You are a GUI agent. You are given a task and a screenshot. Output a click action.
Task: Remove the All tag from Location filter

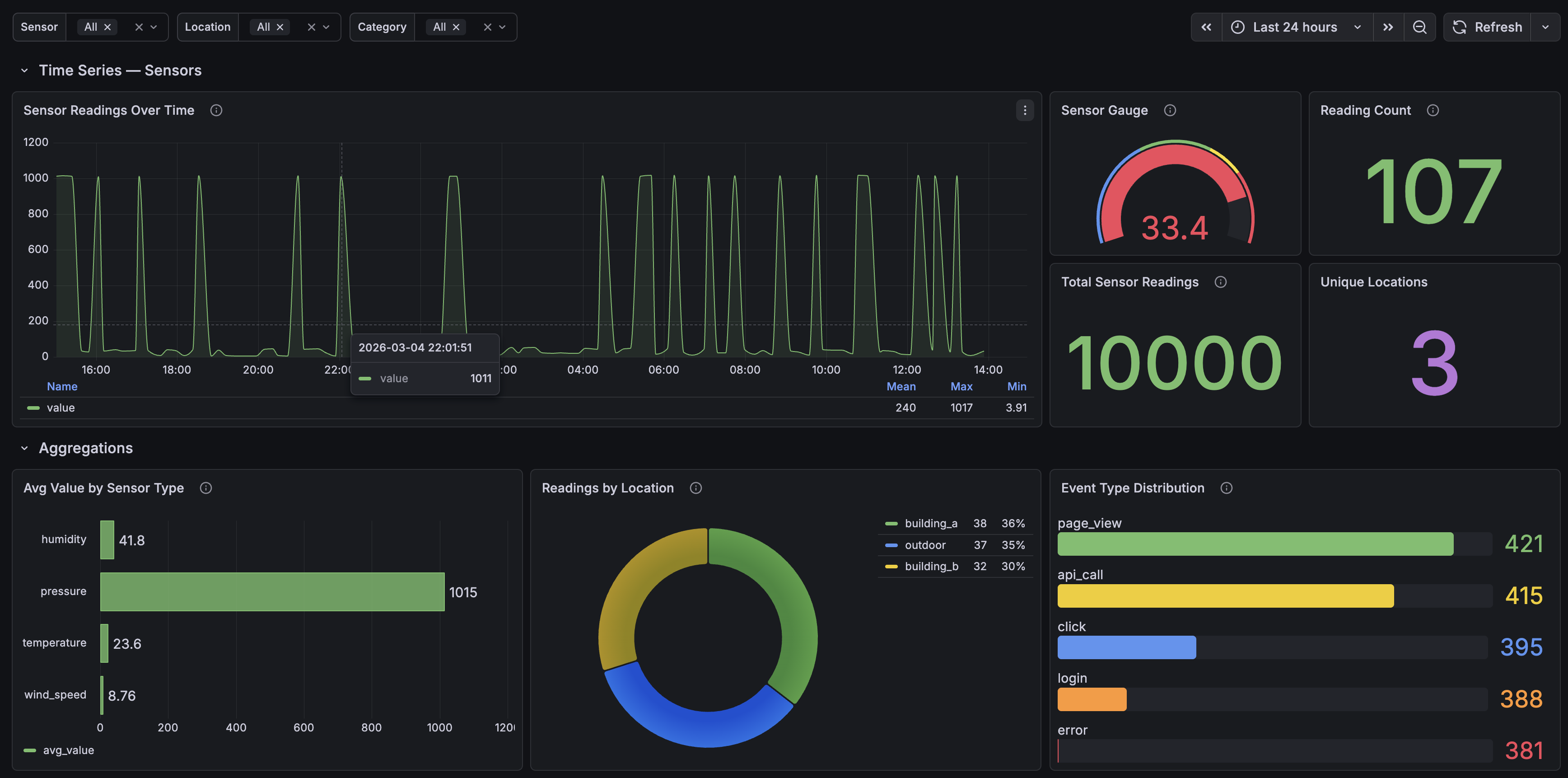pos(280,28)
